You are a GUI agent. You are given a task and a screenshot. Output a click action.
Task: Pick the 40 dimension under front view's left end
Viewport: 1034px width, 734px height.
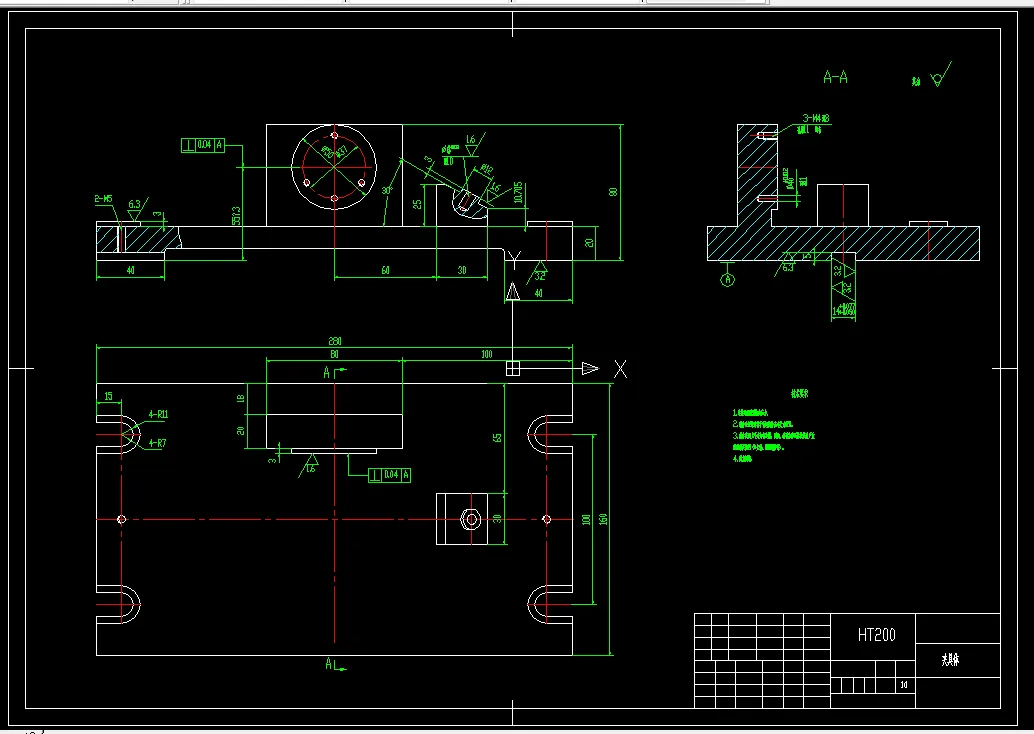click(130, 270)
